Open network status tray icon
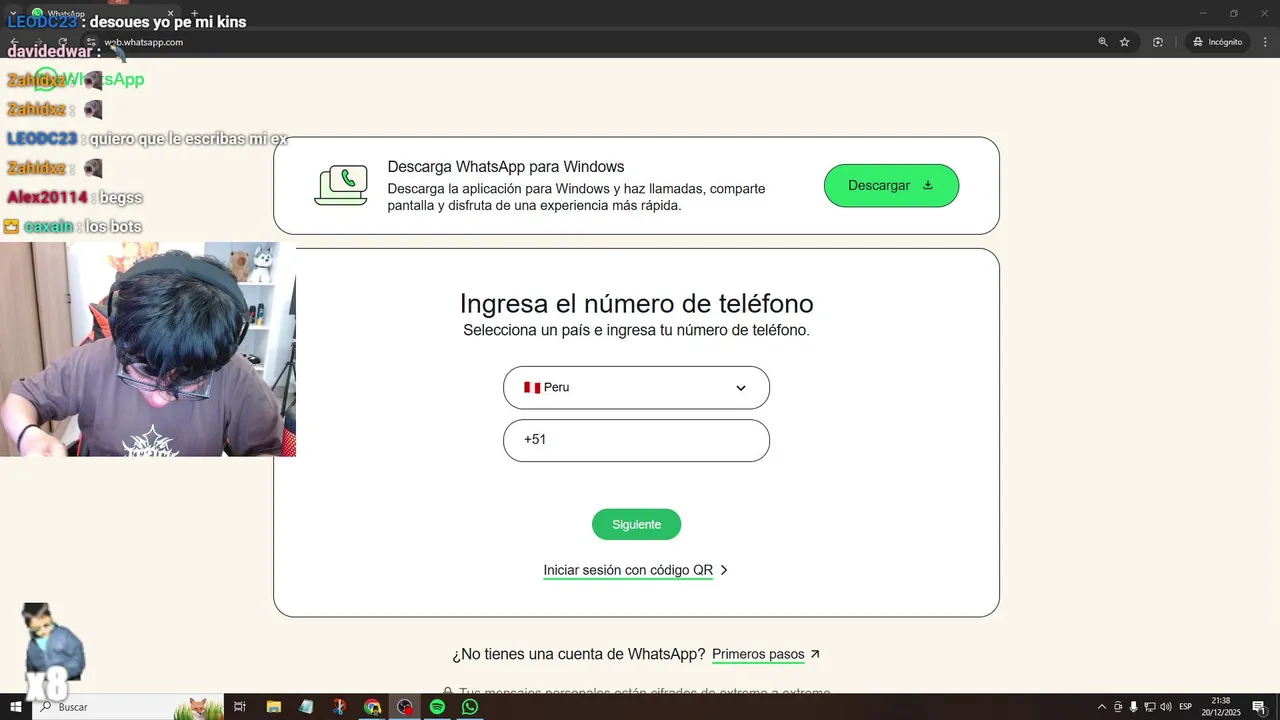Image resolution: width=1280 pixels, height=720 pixels. pos(1150,707)
